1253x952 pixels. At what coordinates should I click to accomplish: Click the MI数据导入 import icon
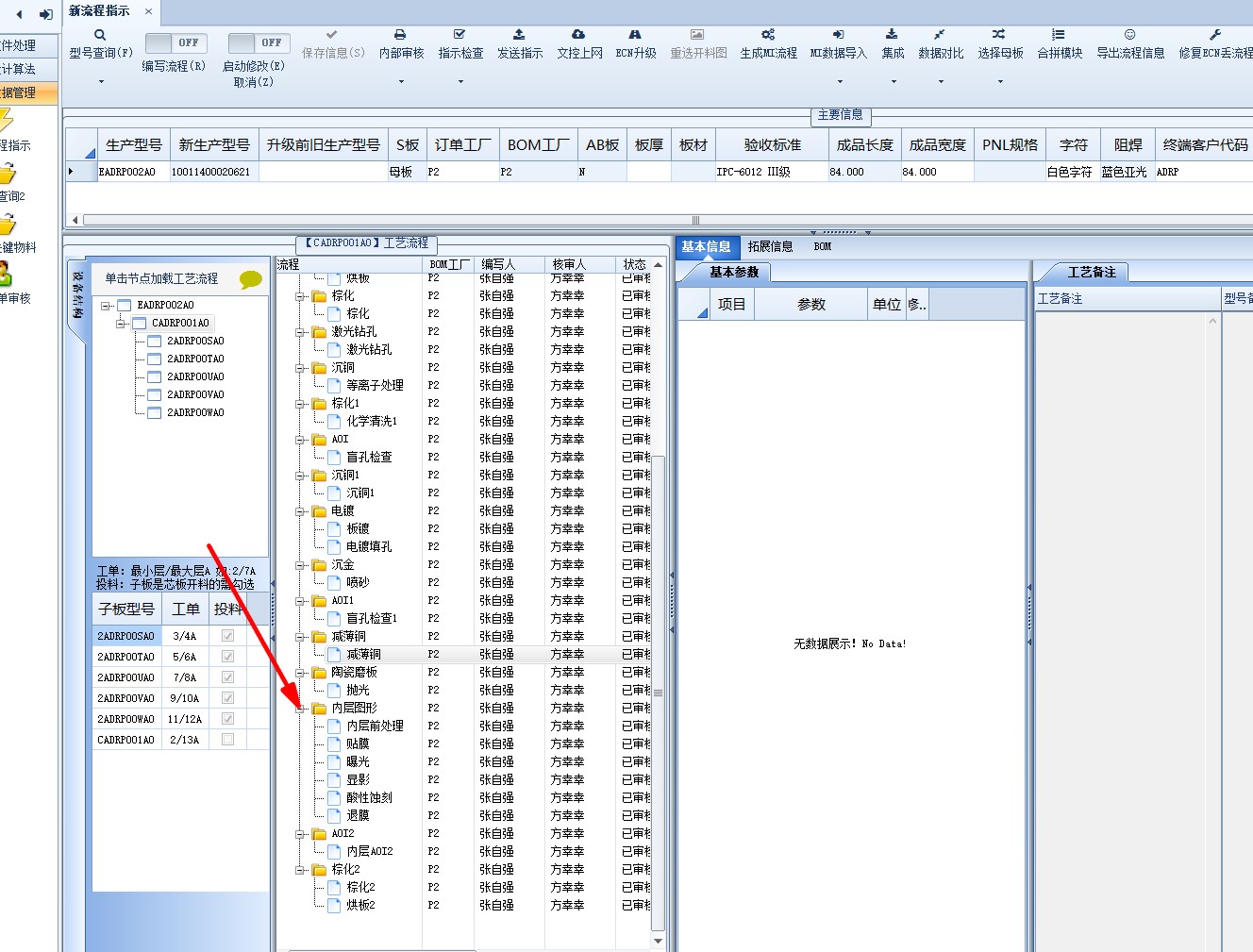[x=838, y=35]
